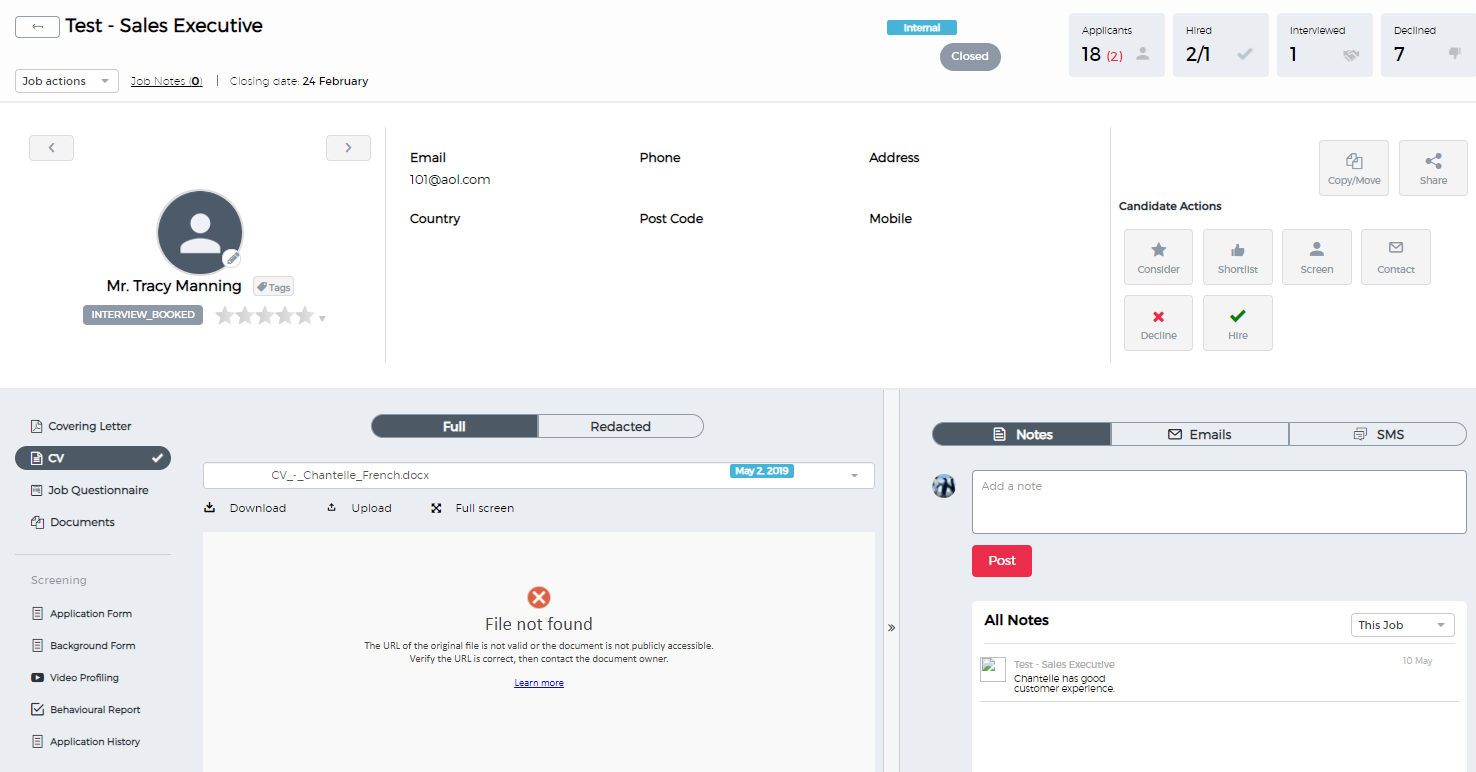Switch to the Notes tab

[1022, 434]
